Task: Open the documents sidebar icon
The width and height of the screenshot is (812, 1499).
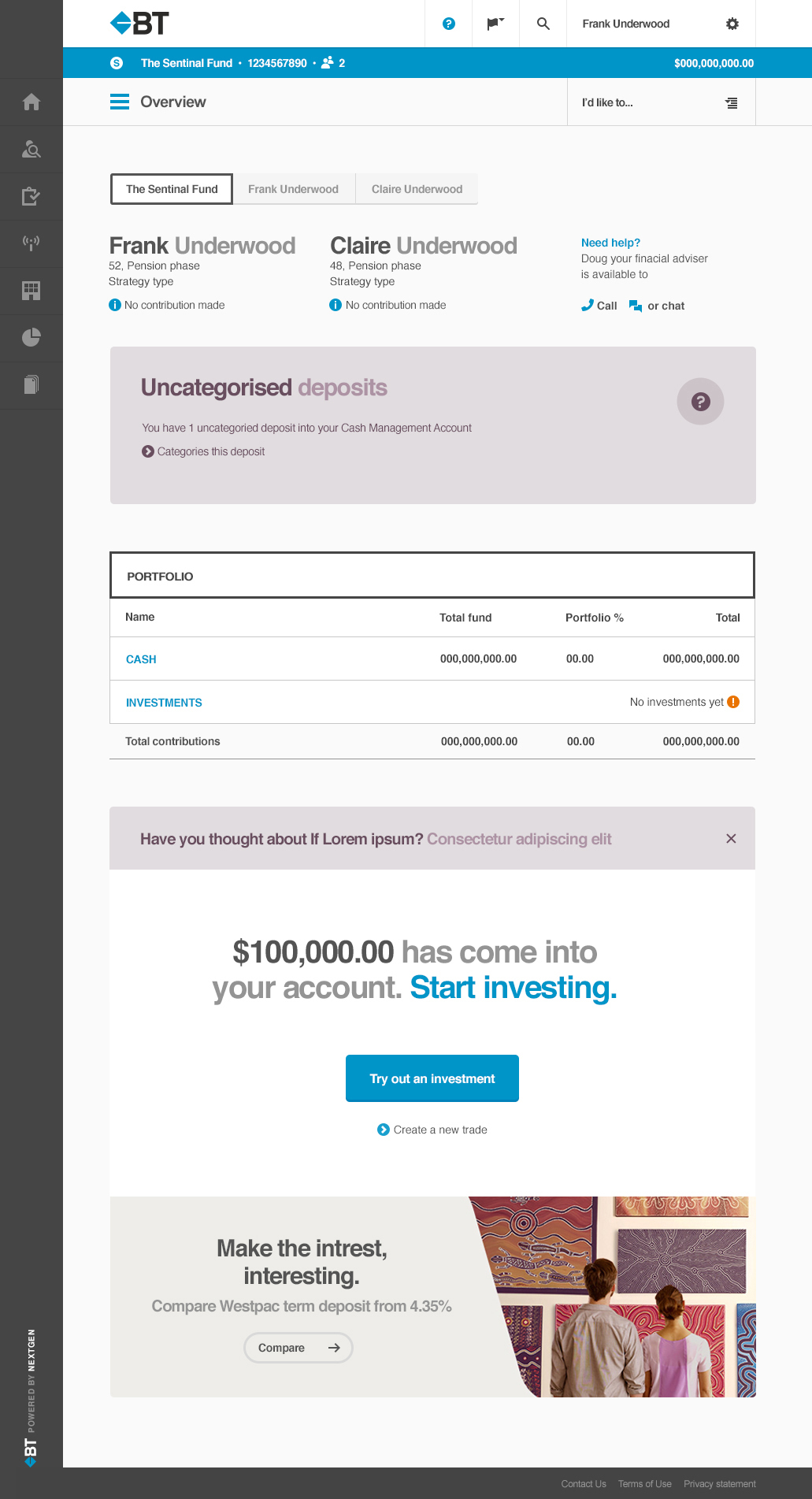Action: [x=32, y=384]
